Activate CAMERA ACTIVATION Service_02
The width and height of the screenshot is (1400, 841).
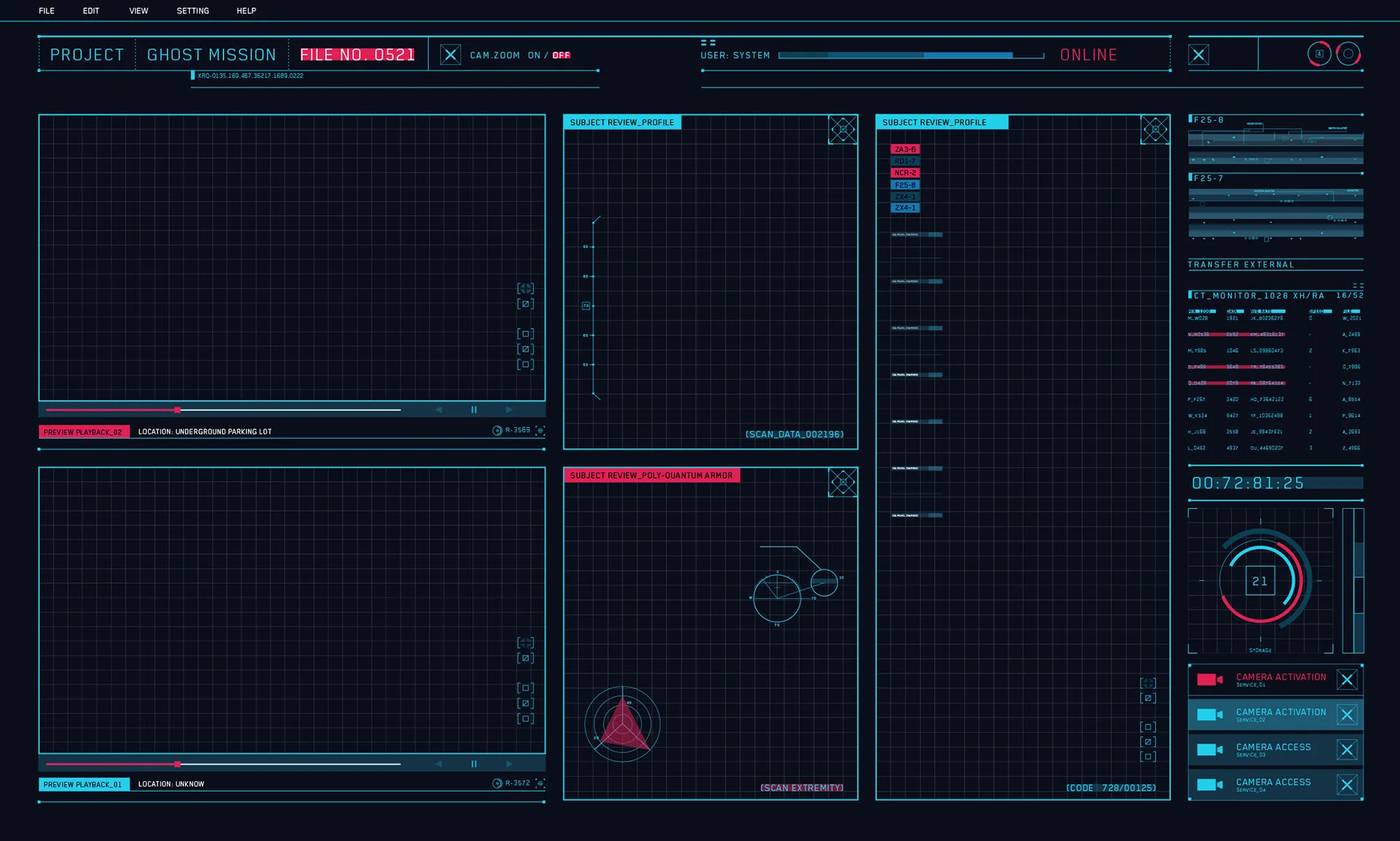[x=1280, y=714]
